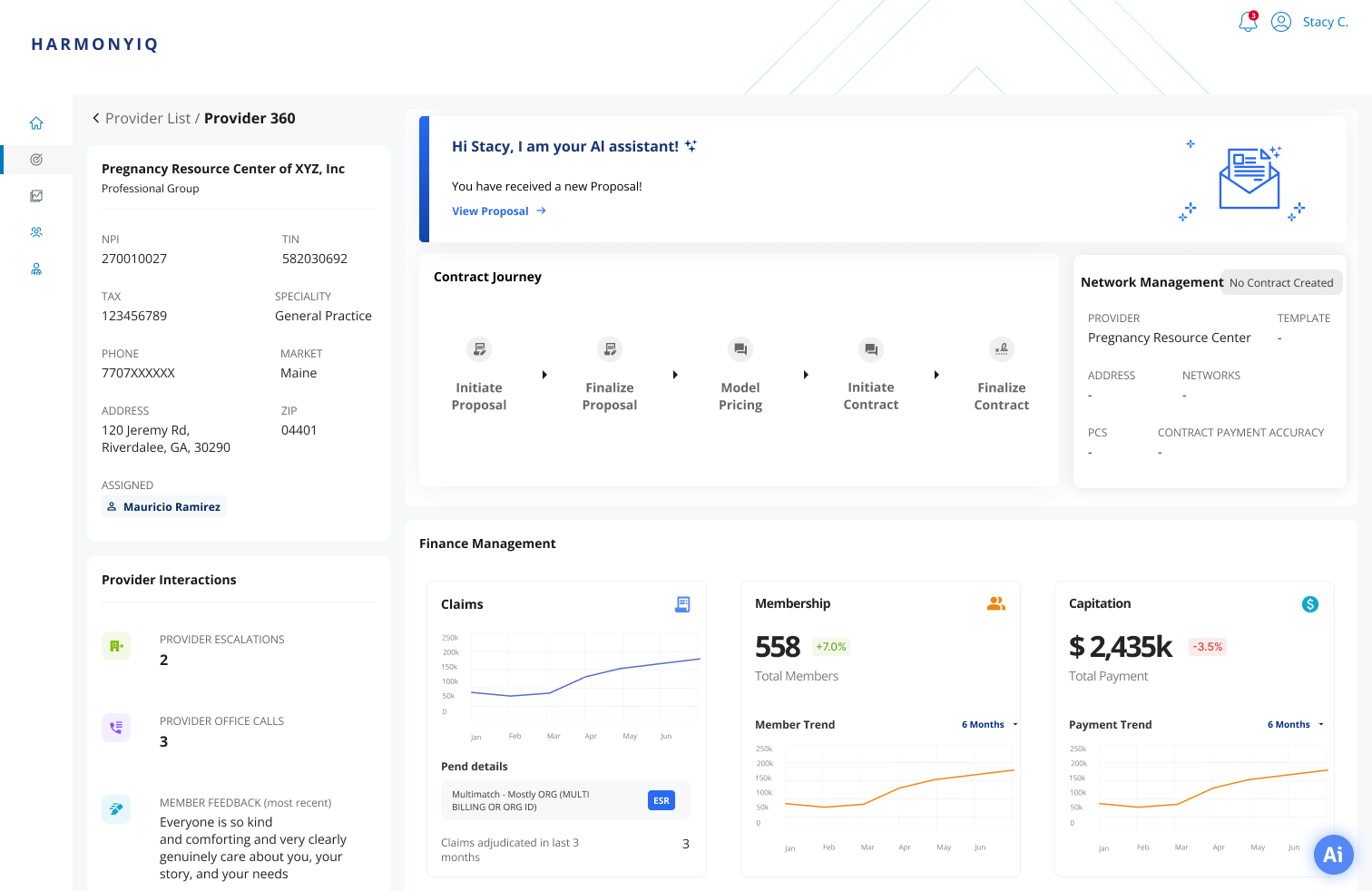This screenshot has width=1372, height=891.
Task: Open the Home icon in the sidebar
Action: pos(36,122)
